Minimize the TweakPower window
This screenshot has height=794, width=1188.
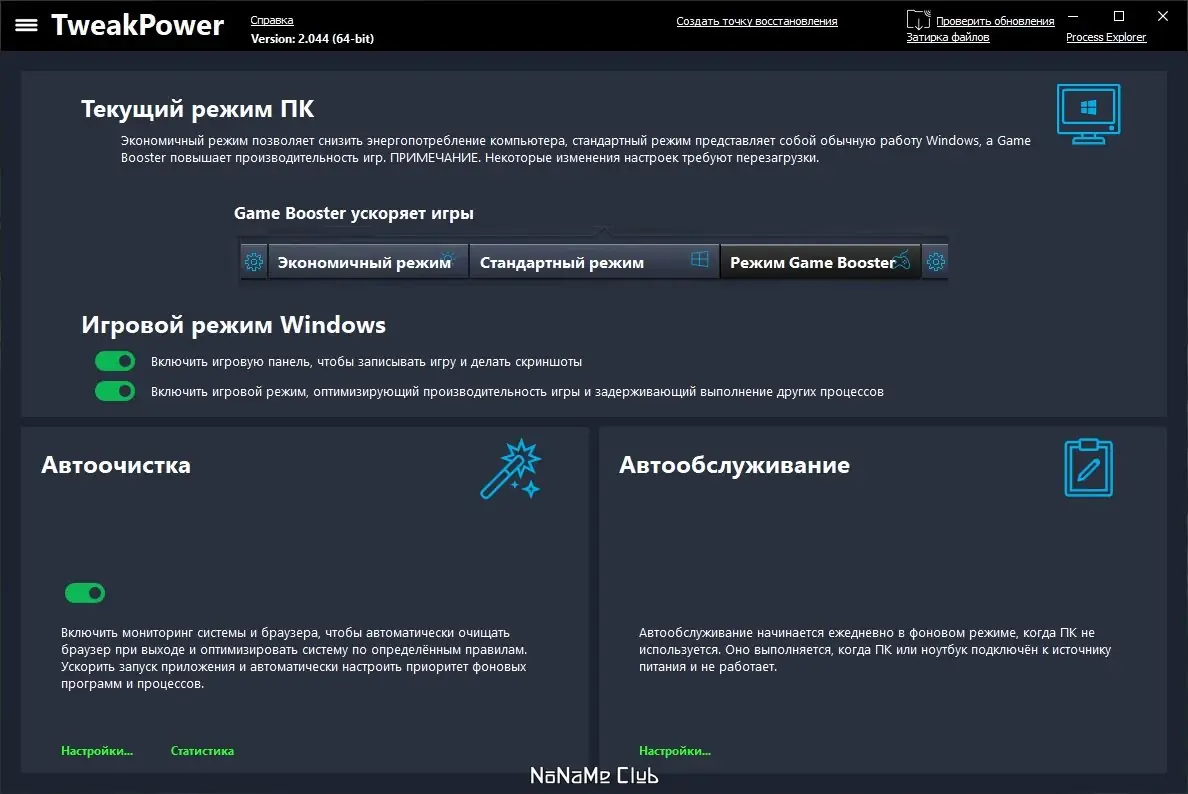coord(1073,16)
